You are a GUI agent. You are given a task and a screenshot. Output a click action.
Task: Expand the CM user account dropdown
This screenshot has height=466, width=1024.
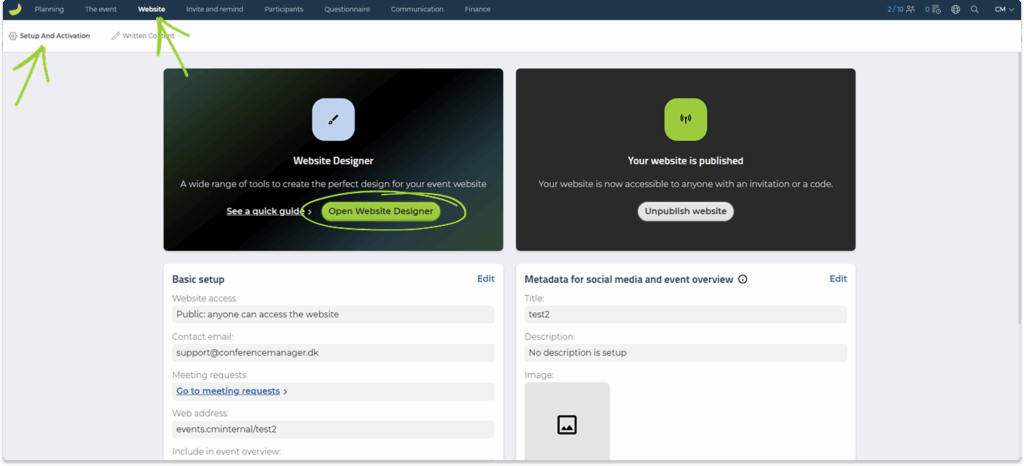point(1001,9)
